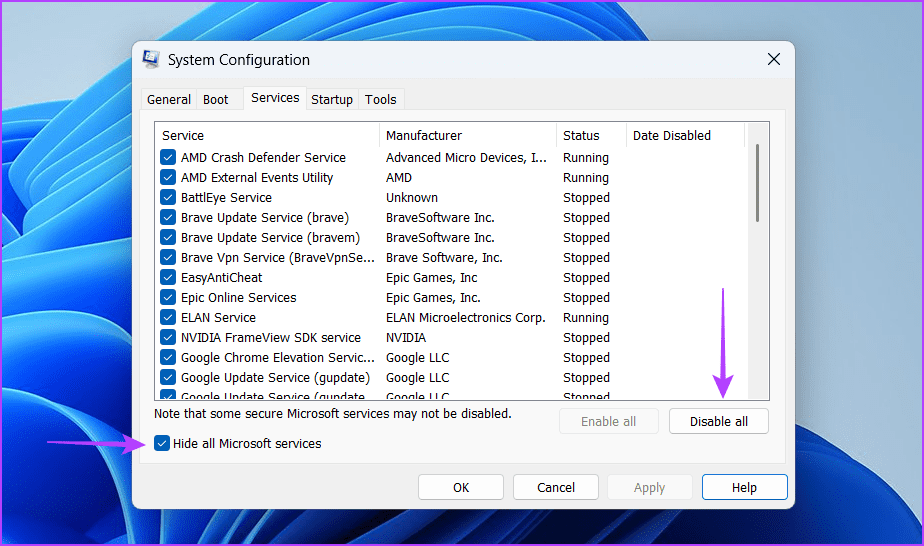
Task: Select the BattlEye Service row text
Action: coord(226,197)
